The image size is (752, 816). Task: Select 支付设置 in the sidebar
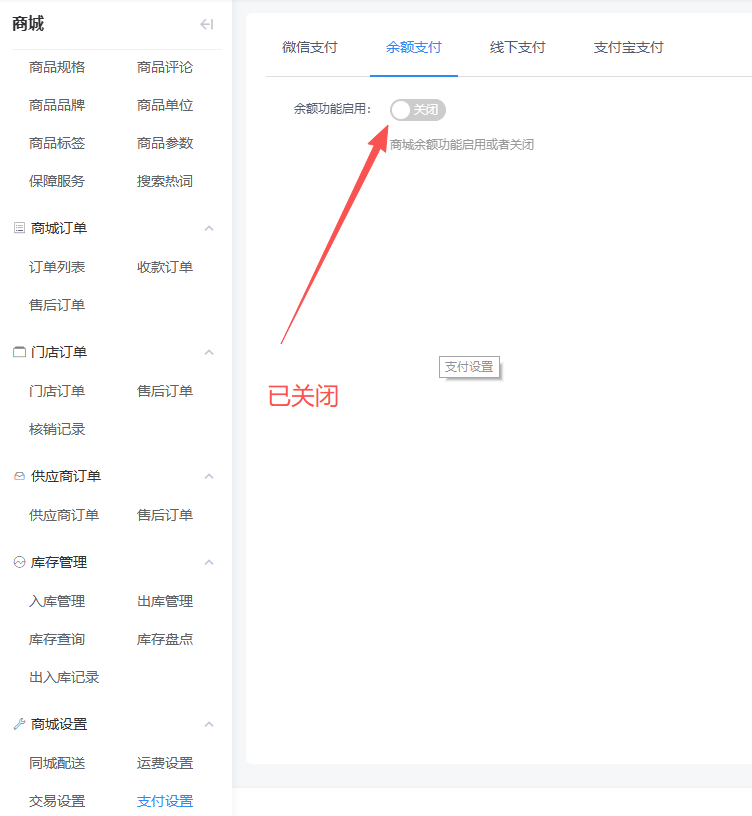click(x=165, y=801)
